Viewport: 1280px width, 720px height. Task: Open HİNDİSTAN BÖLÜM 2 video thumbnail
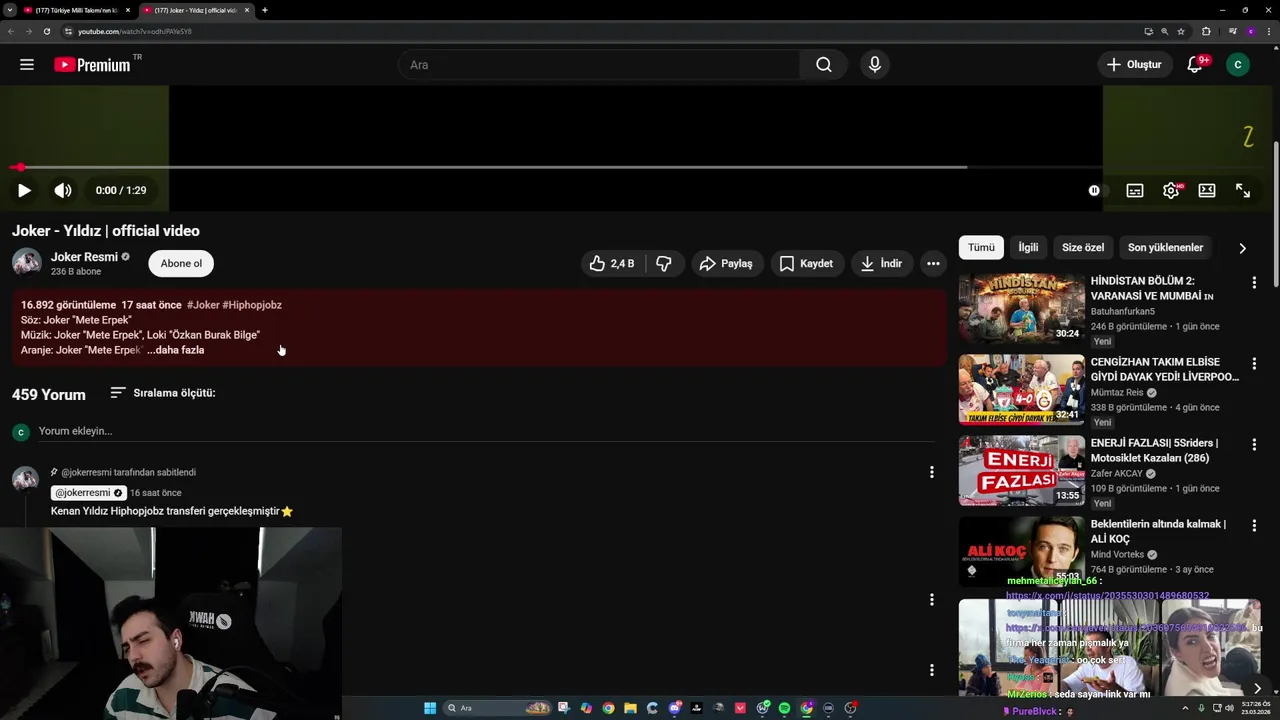coord(1021,309)
